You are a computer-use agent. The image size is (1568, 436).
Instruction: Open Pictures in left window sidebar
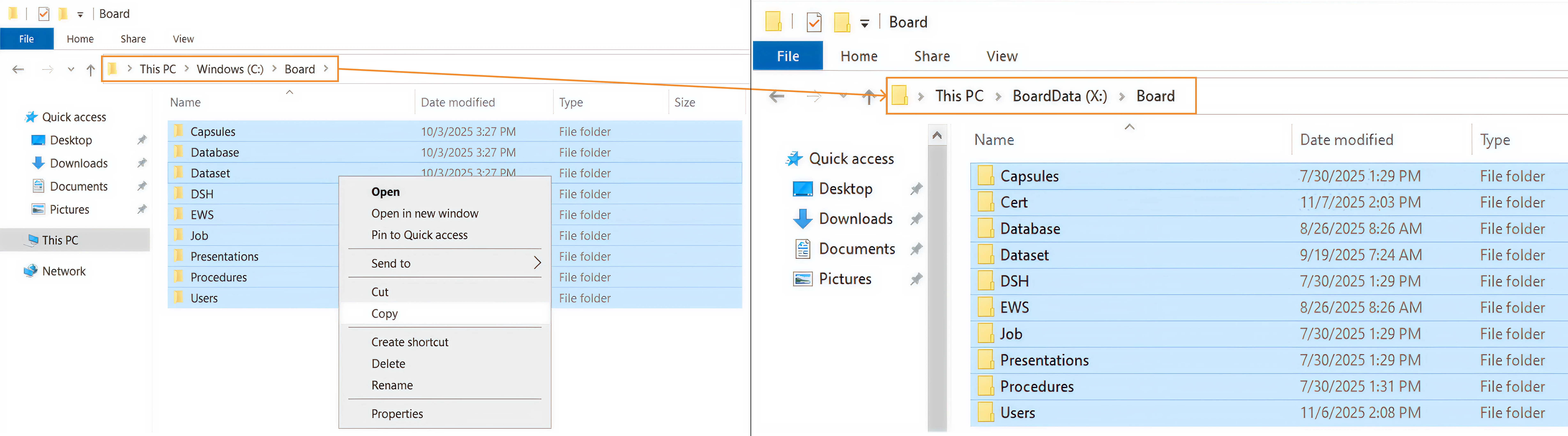tap(69, 209)
